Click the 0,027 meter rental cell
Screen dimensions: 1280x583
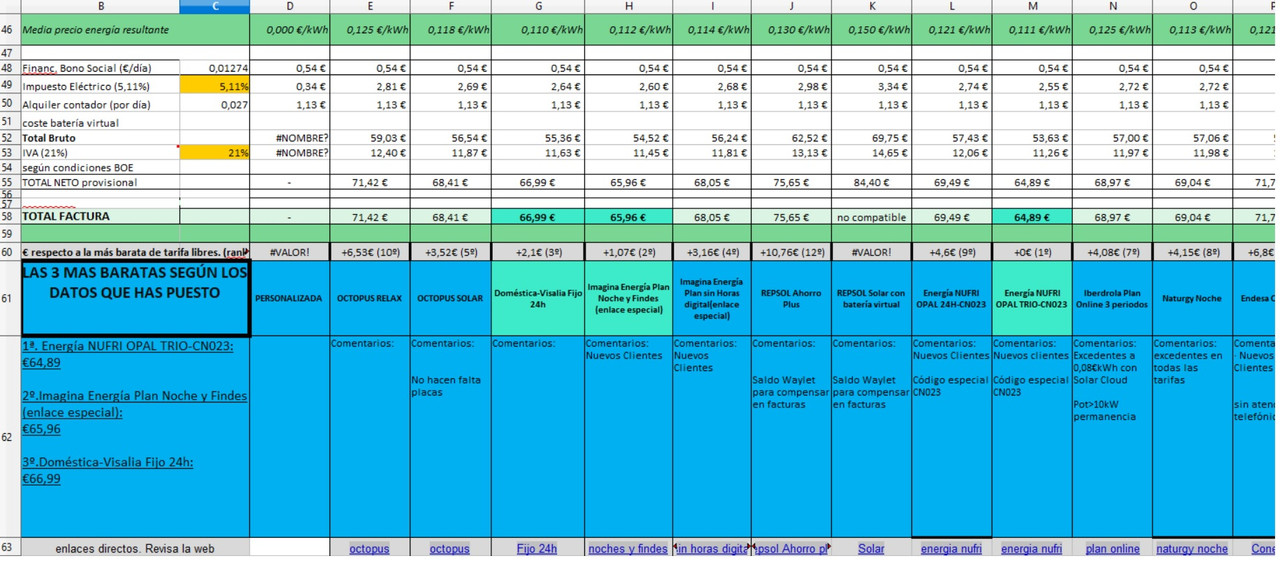tap(215, 104)
